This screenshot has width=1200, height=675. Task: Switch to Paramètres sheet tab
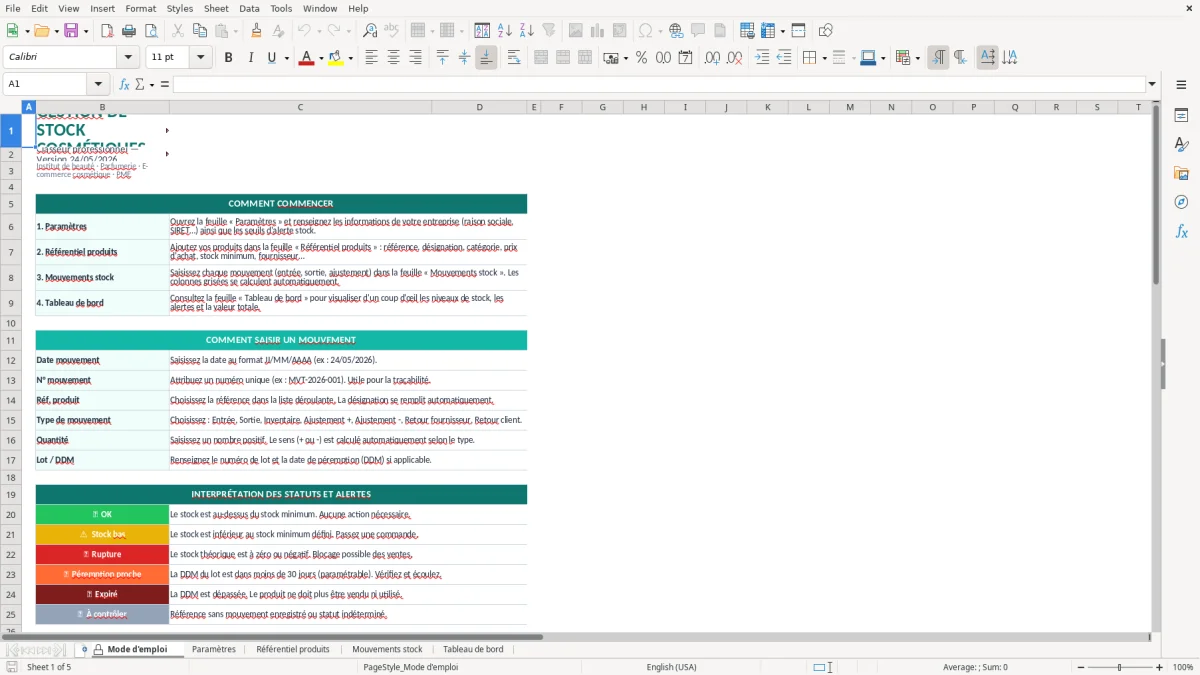point(214,649)
